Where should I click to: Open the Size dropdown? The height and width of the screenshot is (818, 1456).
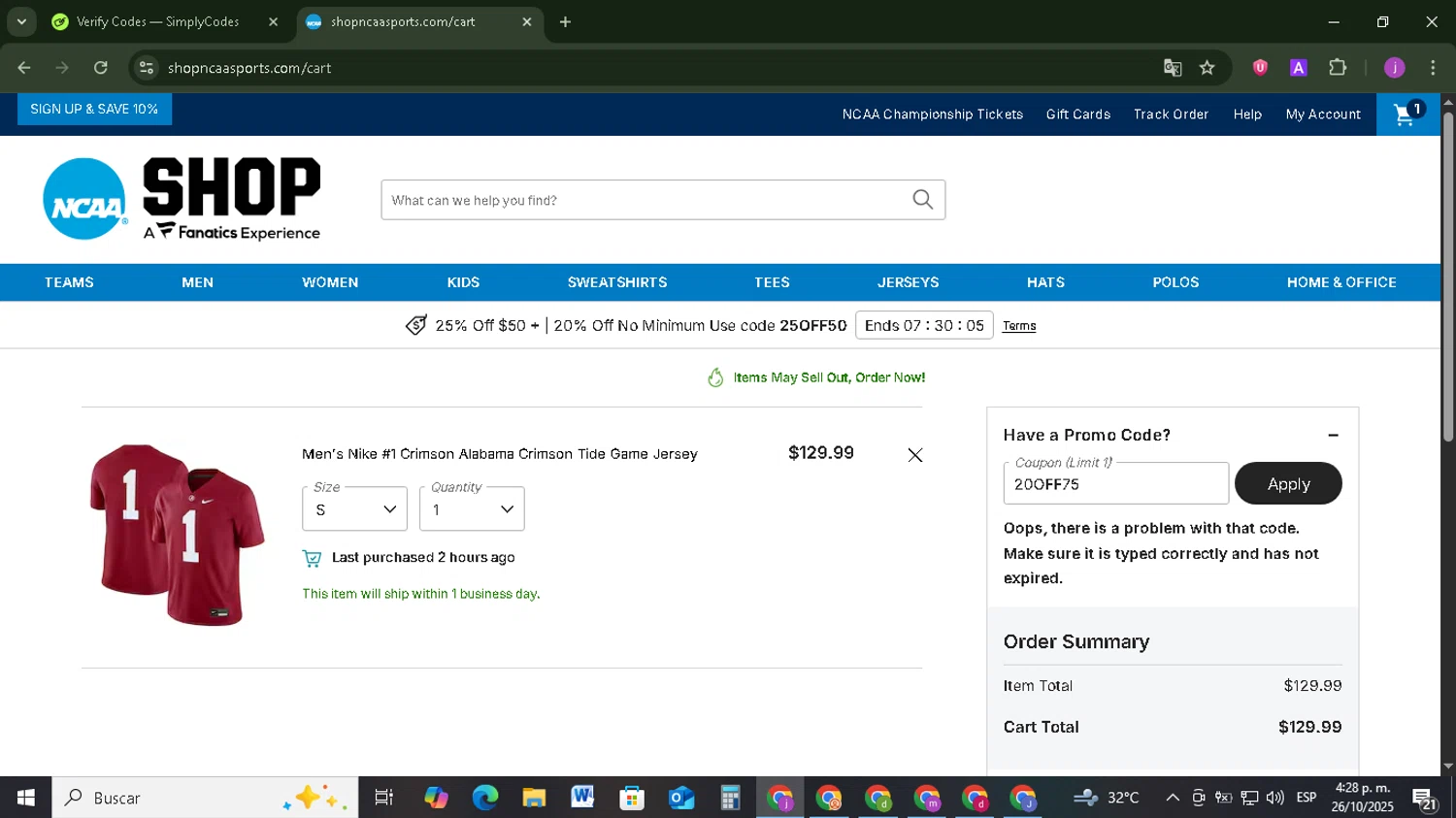pos(354,509)
